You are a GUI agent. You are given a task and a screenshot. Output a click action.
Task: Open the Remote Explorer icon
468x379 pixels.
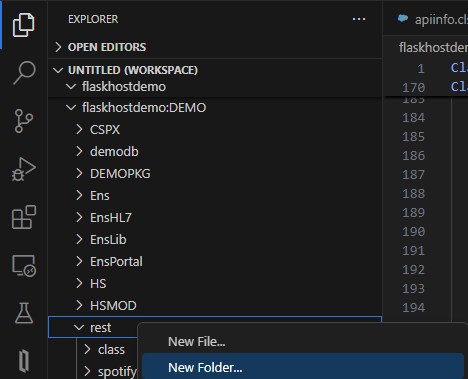[x=24, y=266]
